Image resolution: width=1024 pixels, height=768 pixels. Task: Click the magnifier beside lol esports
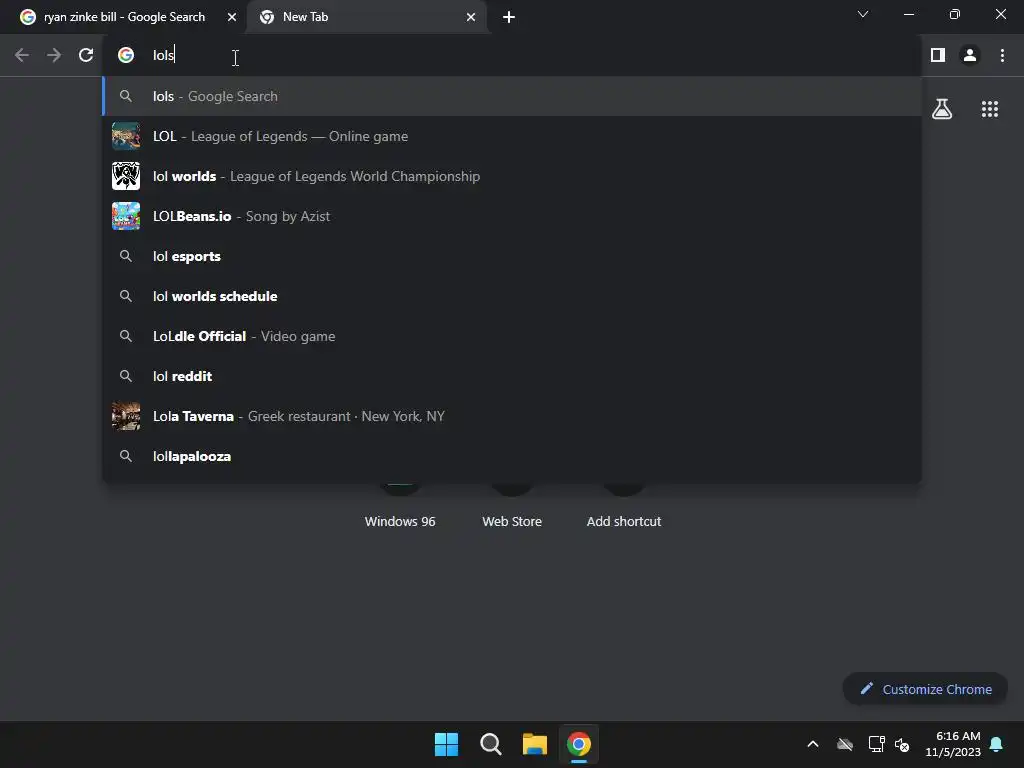coord(126,256)
